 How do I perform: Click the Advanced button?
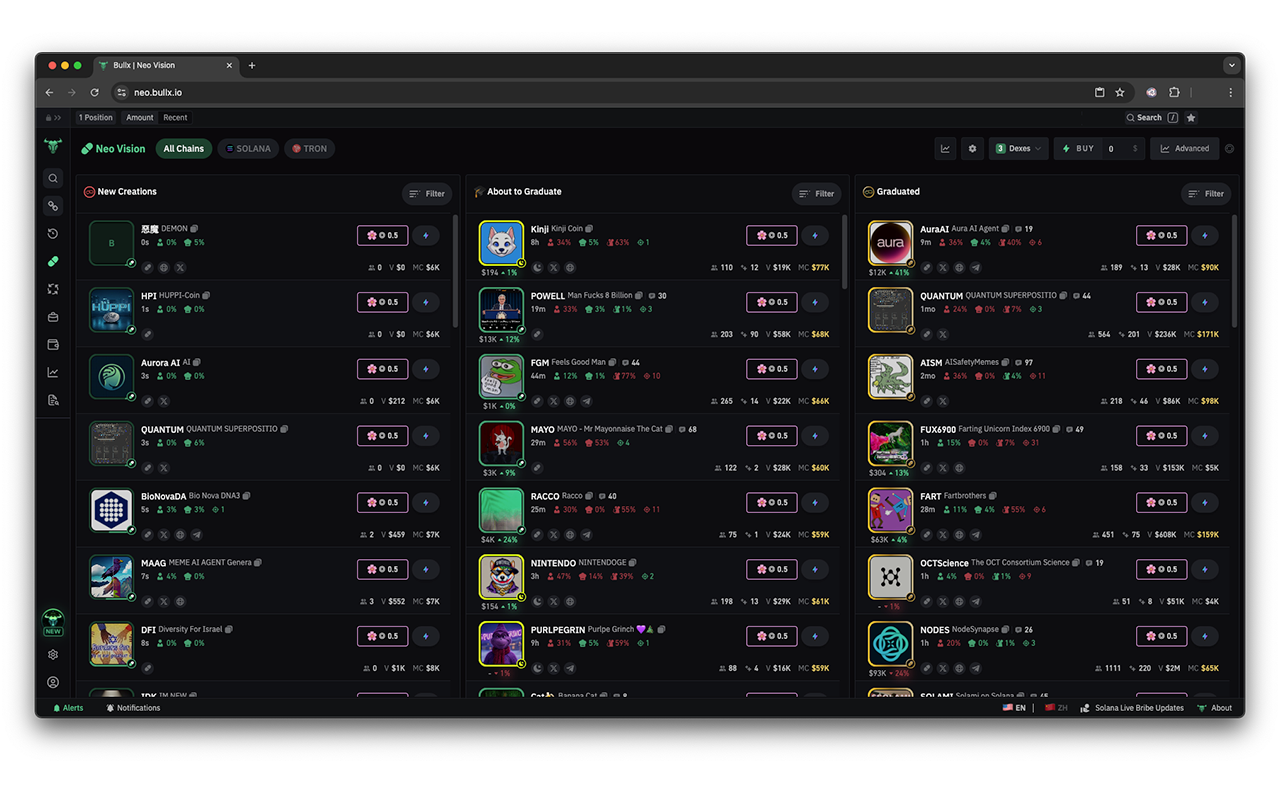pyautogui.click(x=1184, y=148)
